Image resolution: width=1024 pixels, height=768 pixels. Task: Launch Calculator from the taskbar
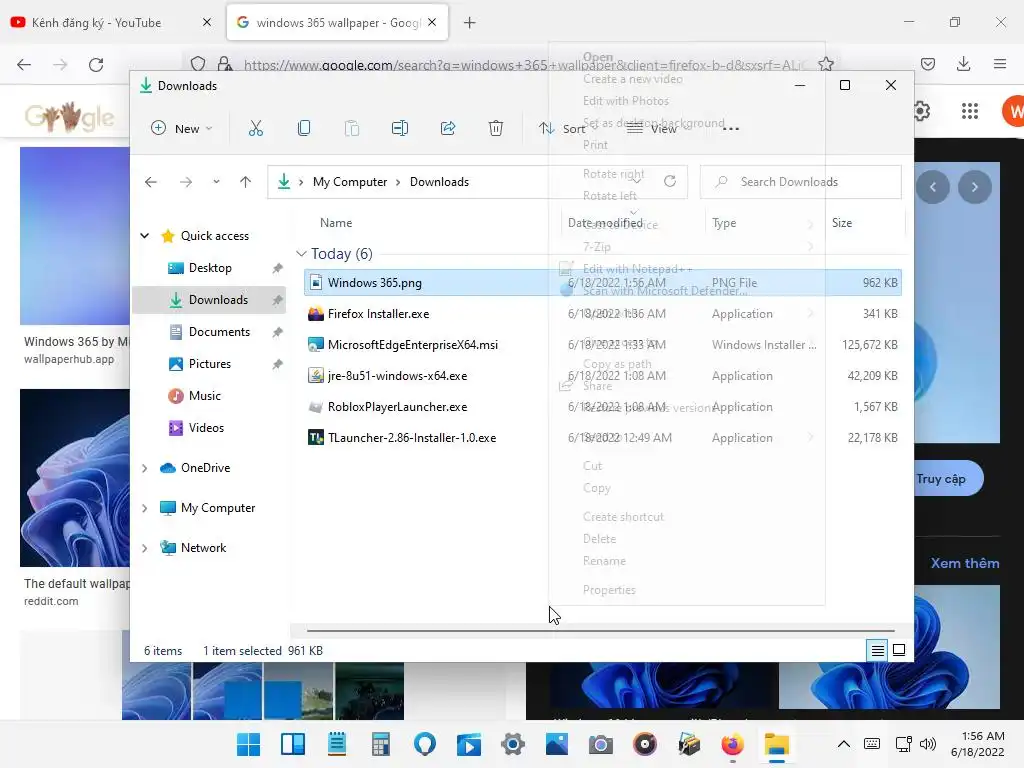coord(380,744)
